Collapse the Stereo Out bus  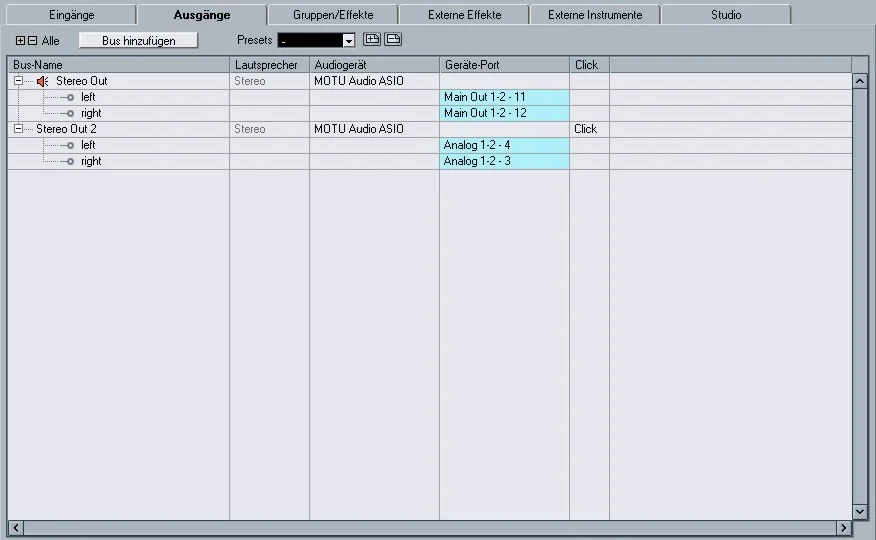click(x=18, y=81)
